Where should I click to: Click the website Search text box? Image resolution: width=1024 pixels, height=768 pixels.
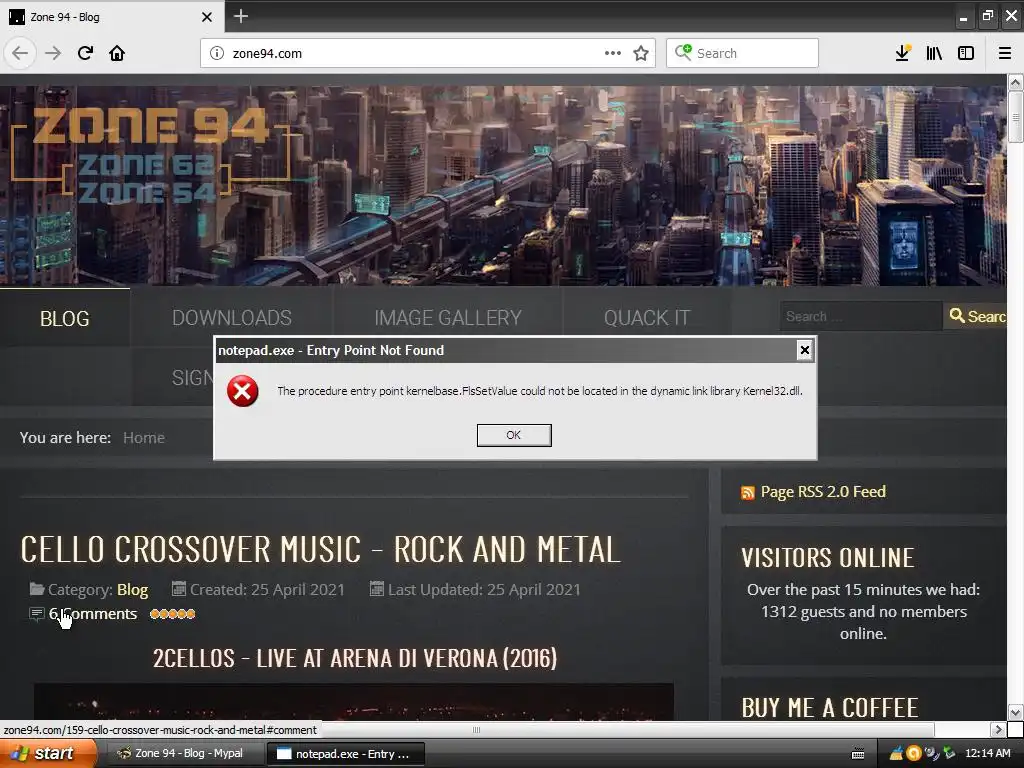tap(860, 317)
